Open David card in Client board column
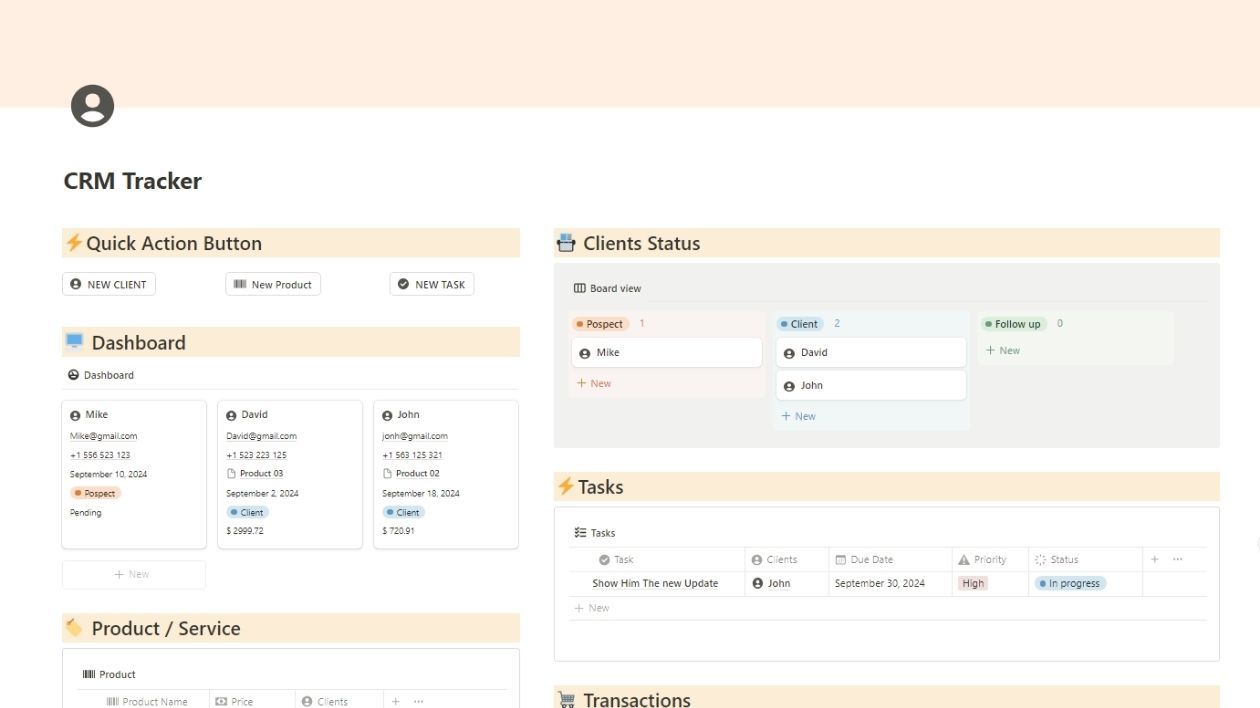The width and height of the screenshot is (1260, 708). (871, 353)
